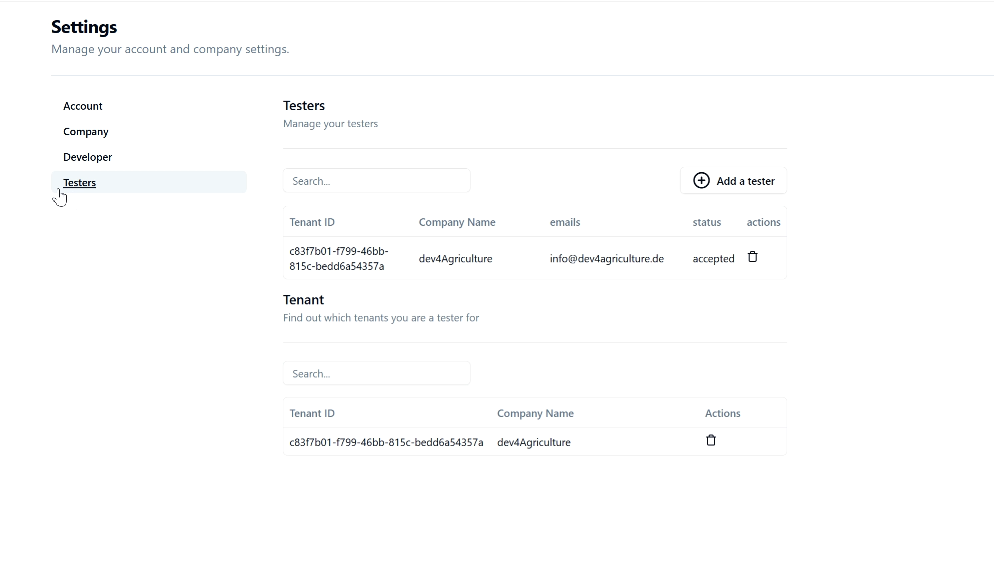
Task: Click the dev4Agriculture name in Tenant table
Action: tap(534, 442)
